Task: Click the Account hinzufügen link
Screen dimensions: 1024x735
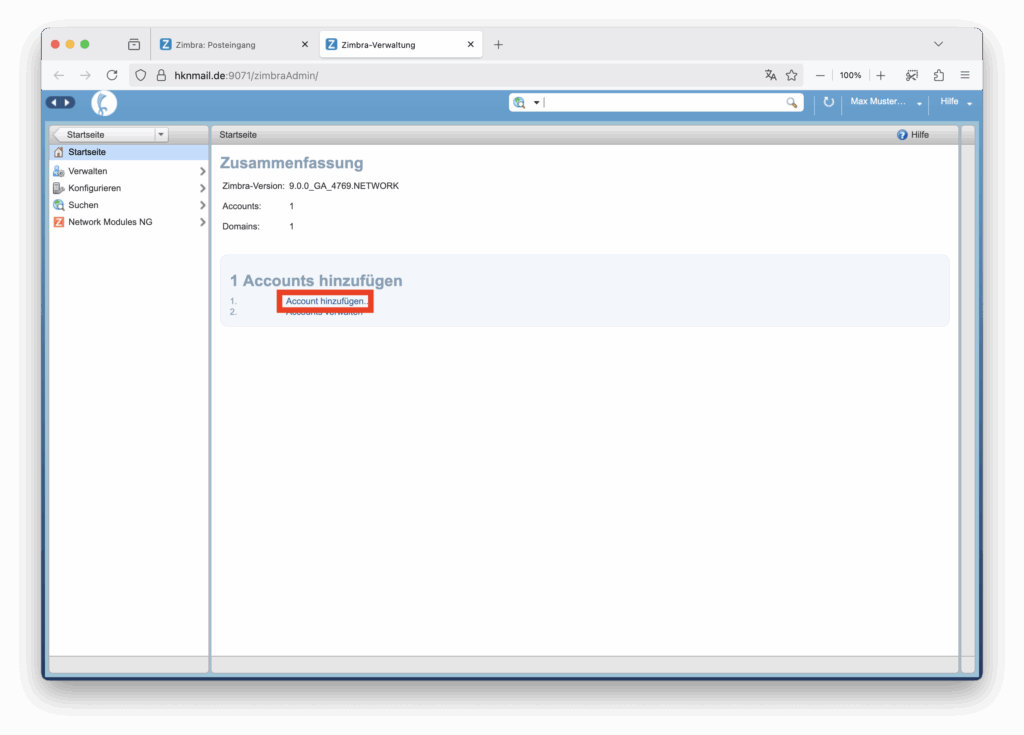Action: pos(326,301)
